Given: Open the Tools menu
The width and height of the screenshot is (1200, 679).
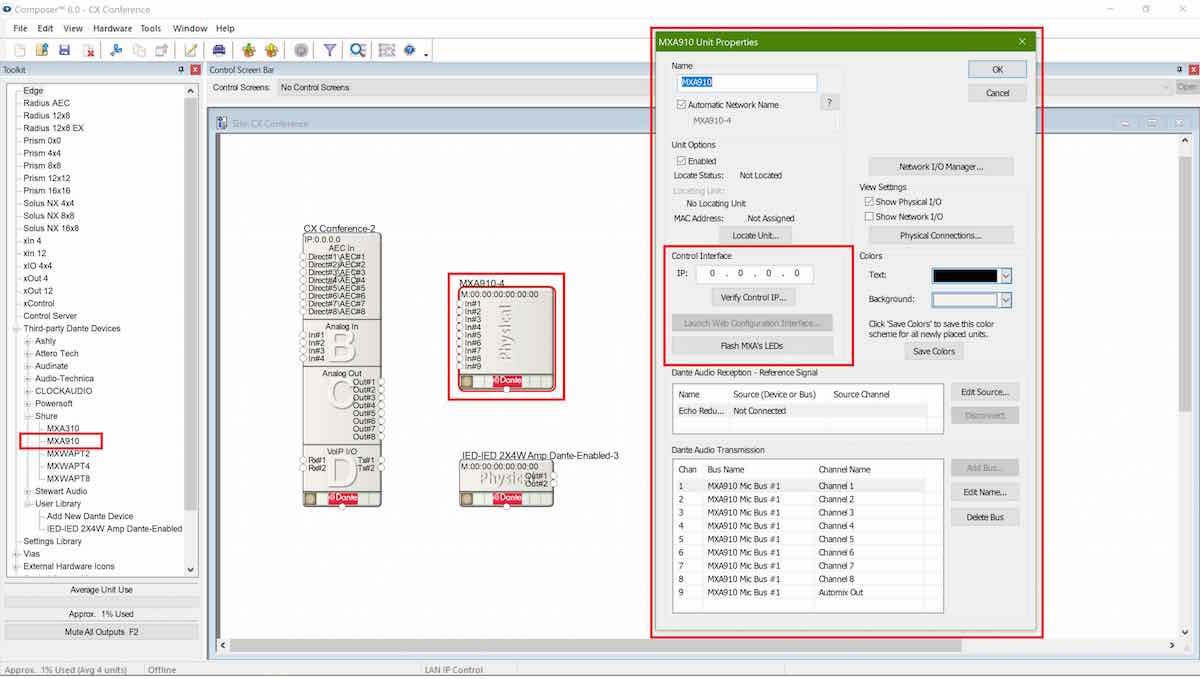Looking at the screenshot, I should tap(150, 29).
